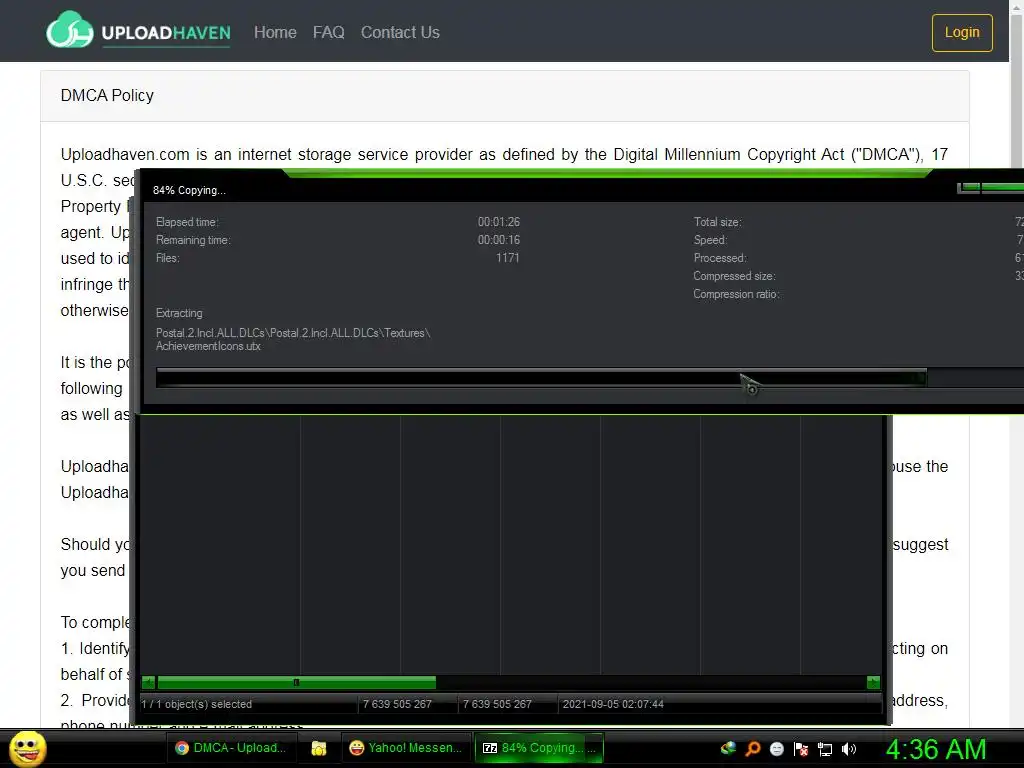
Task: Click the left scroll arrow in file list
Action: (x=148, y=682)
